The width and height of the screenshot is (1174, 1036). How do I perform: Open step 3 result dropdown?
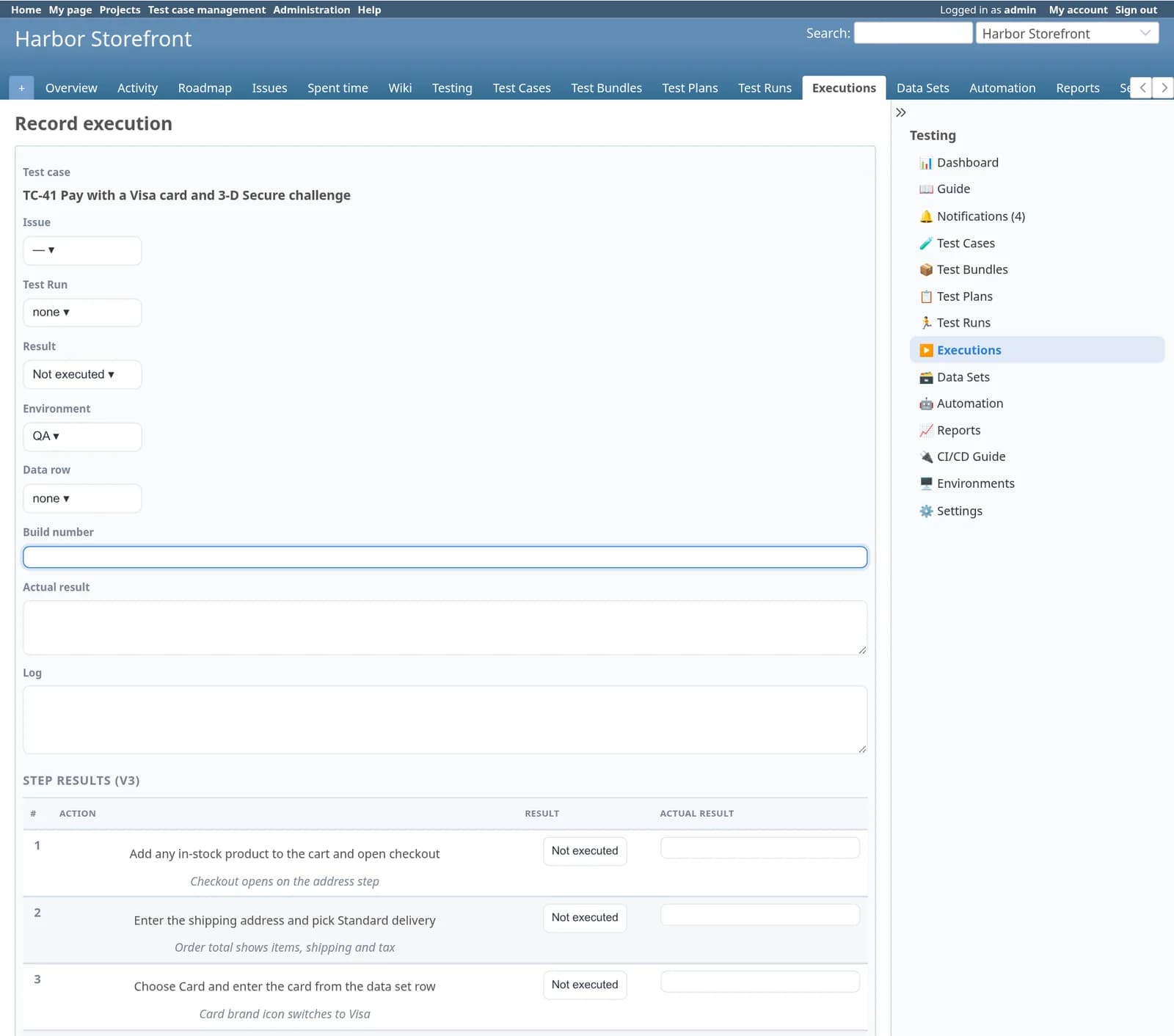click(x=585, y=985)
